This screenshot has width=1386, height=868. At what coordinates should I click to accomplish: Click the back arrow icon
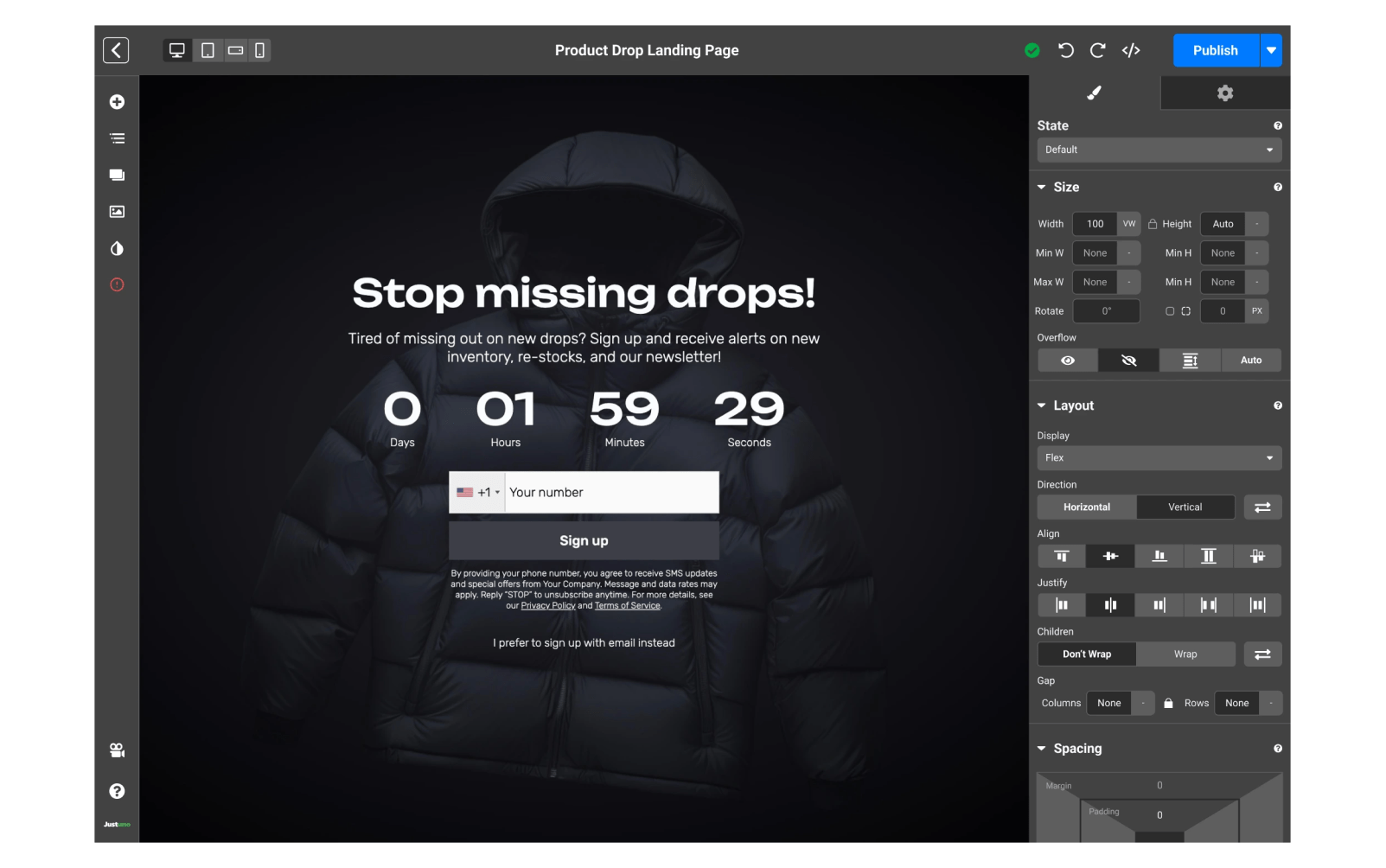[x=116, y=50]
